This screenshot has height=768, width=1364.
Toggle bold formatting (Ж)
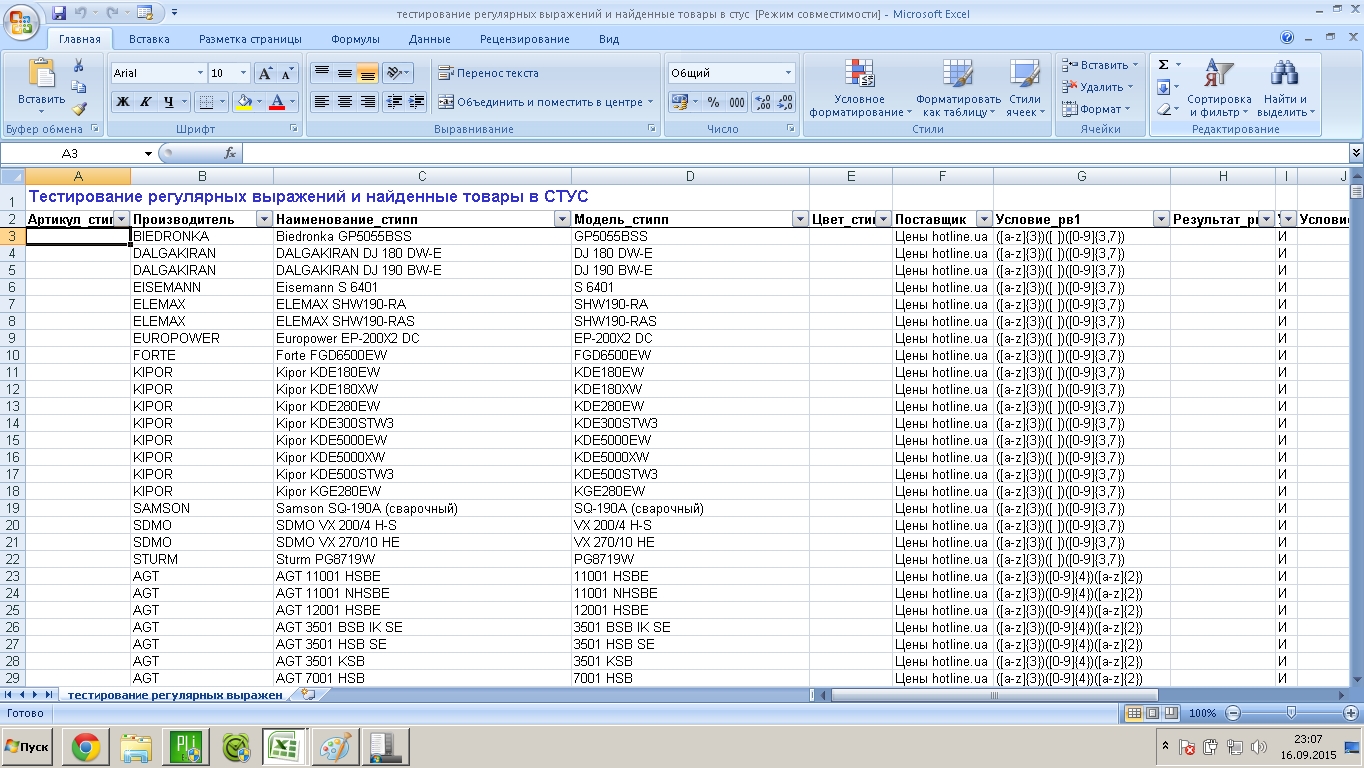[122, 102]
